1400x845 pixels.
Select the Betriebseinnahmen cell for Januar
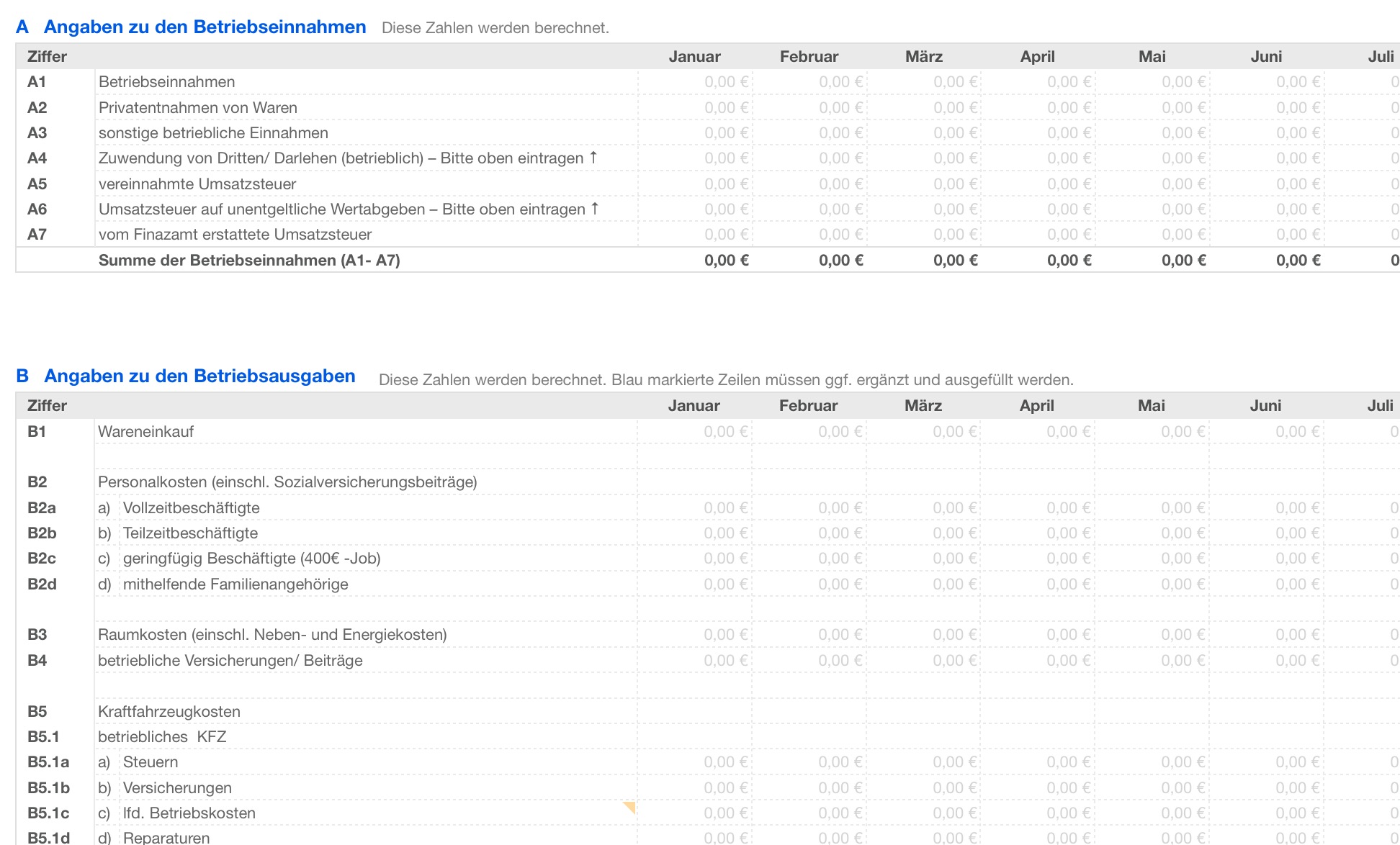[x=726, y=82]
